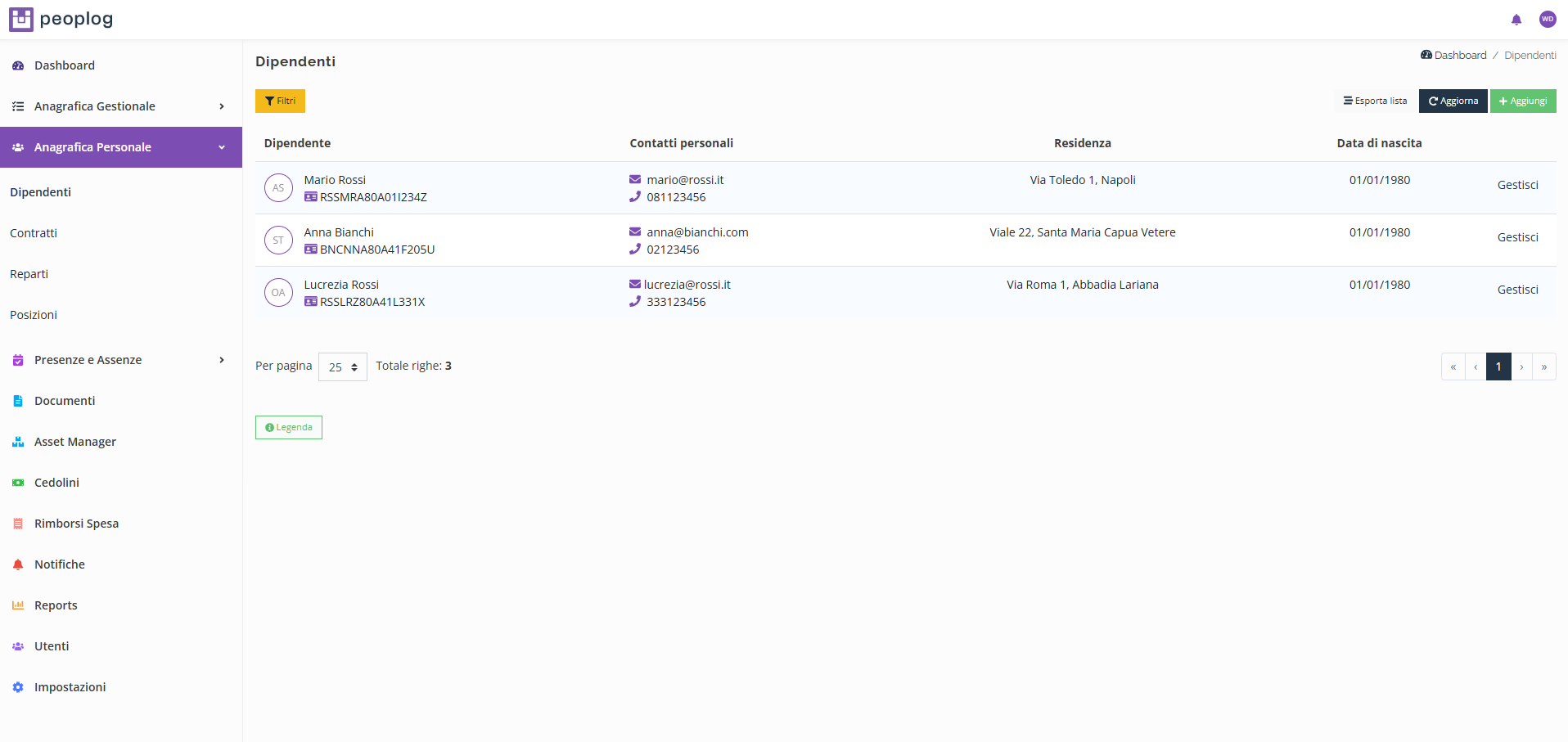The width and height of the screenshot is (1568, 742).
Task: Click the Aggiorna refresh button
Action: point(1453,101)
